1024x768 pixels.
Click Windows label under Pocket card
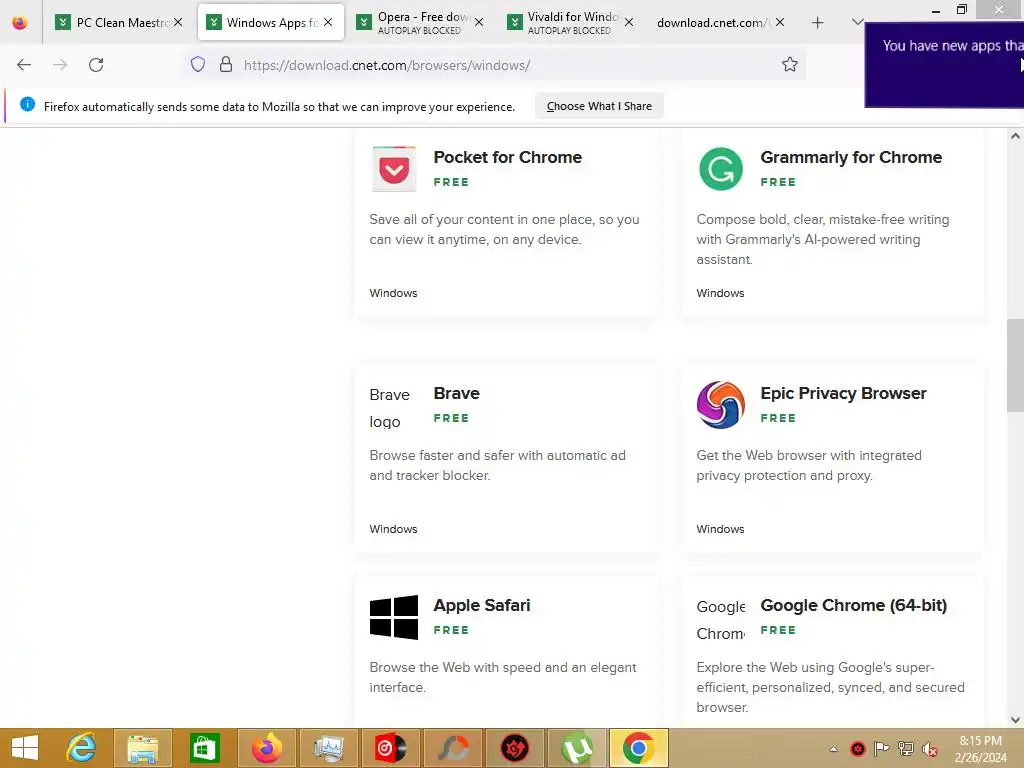393,293
